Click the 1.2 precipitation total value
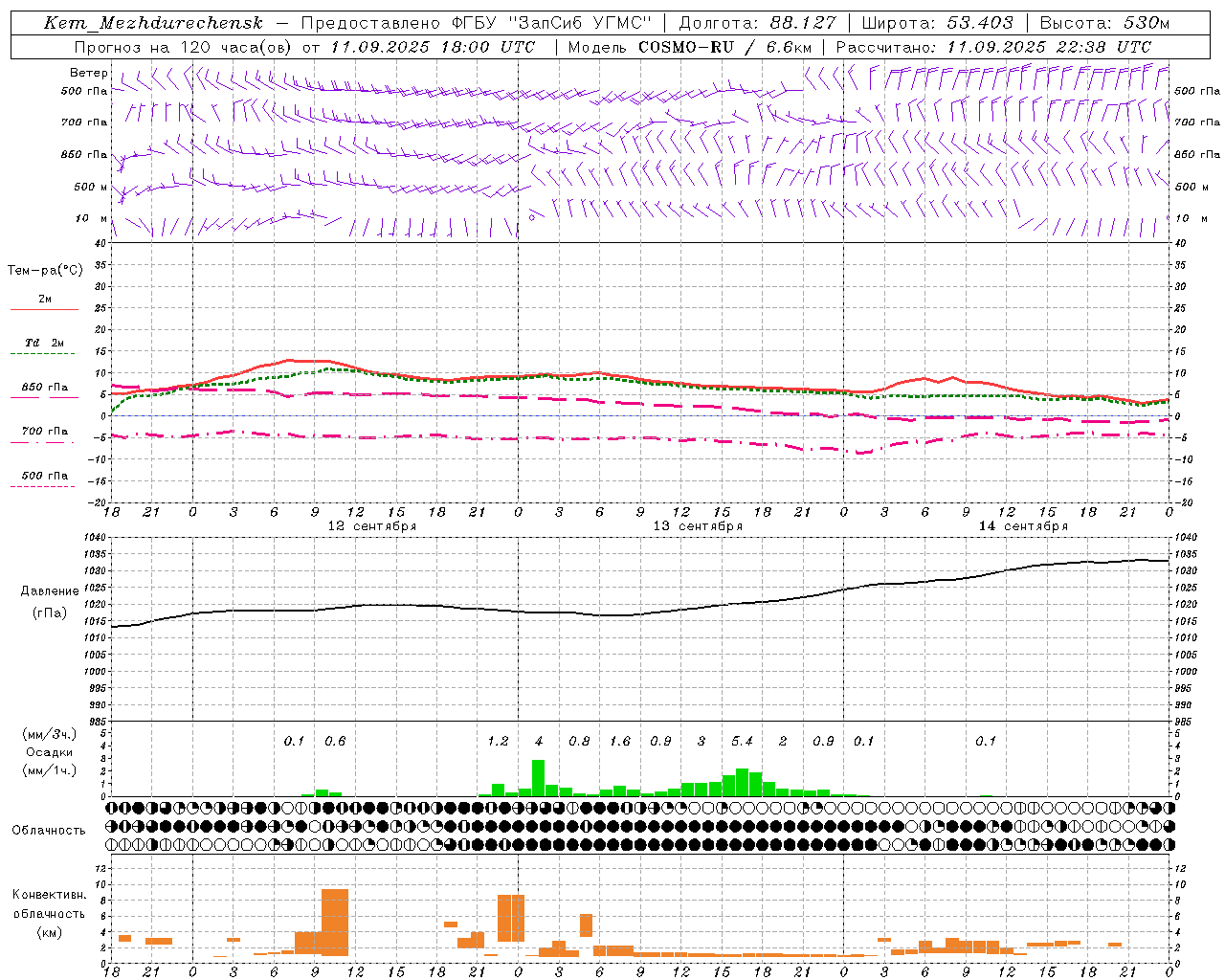This screenshot has width=1225, height=980. coord(498,741)
